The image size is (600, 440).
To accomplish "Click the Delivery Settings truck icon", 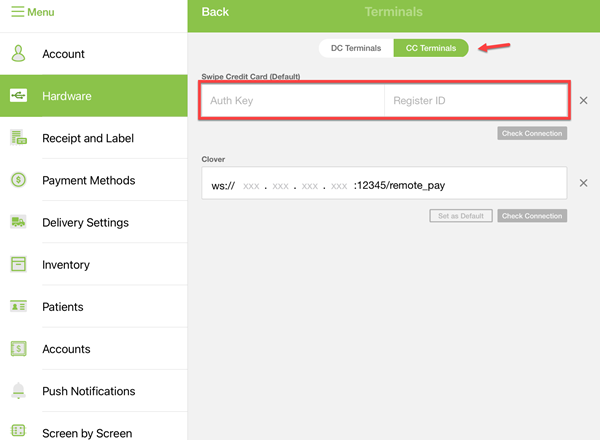I will click(18, 222).
